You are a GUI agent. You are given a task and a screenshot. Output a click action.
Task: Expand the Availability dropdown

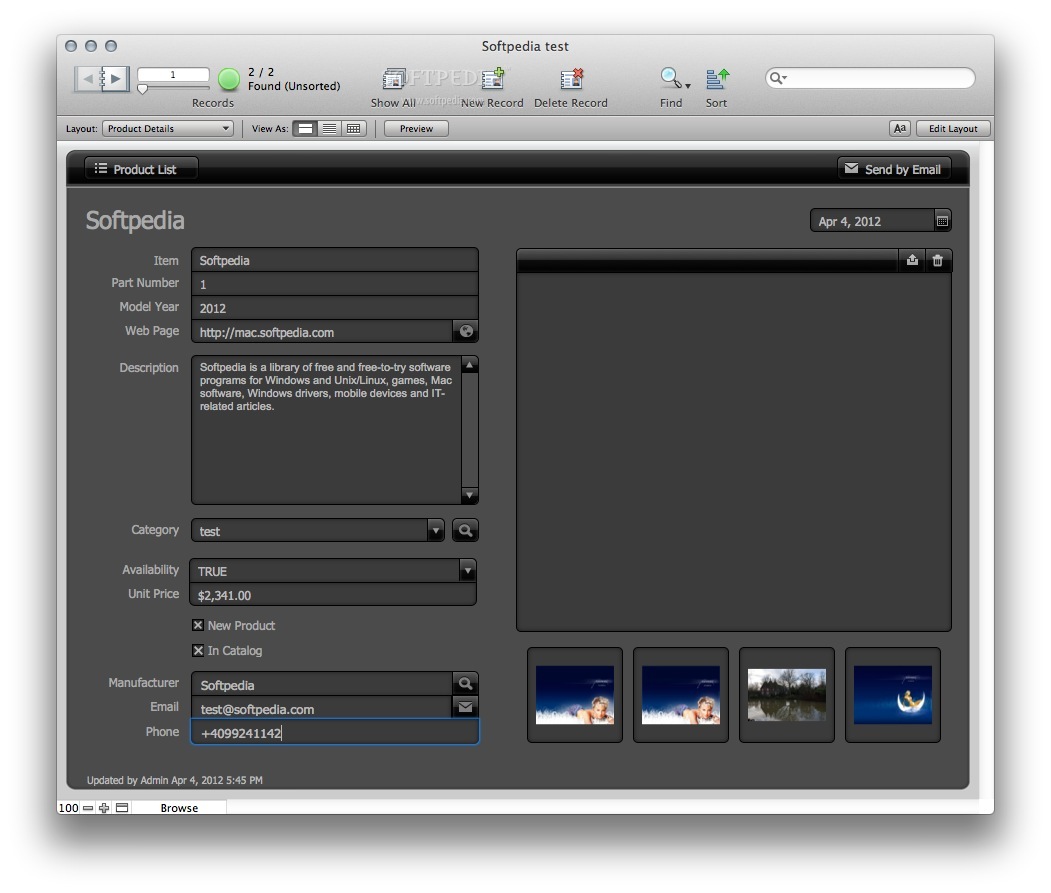click(x=466, y=570)
